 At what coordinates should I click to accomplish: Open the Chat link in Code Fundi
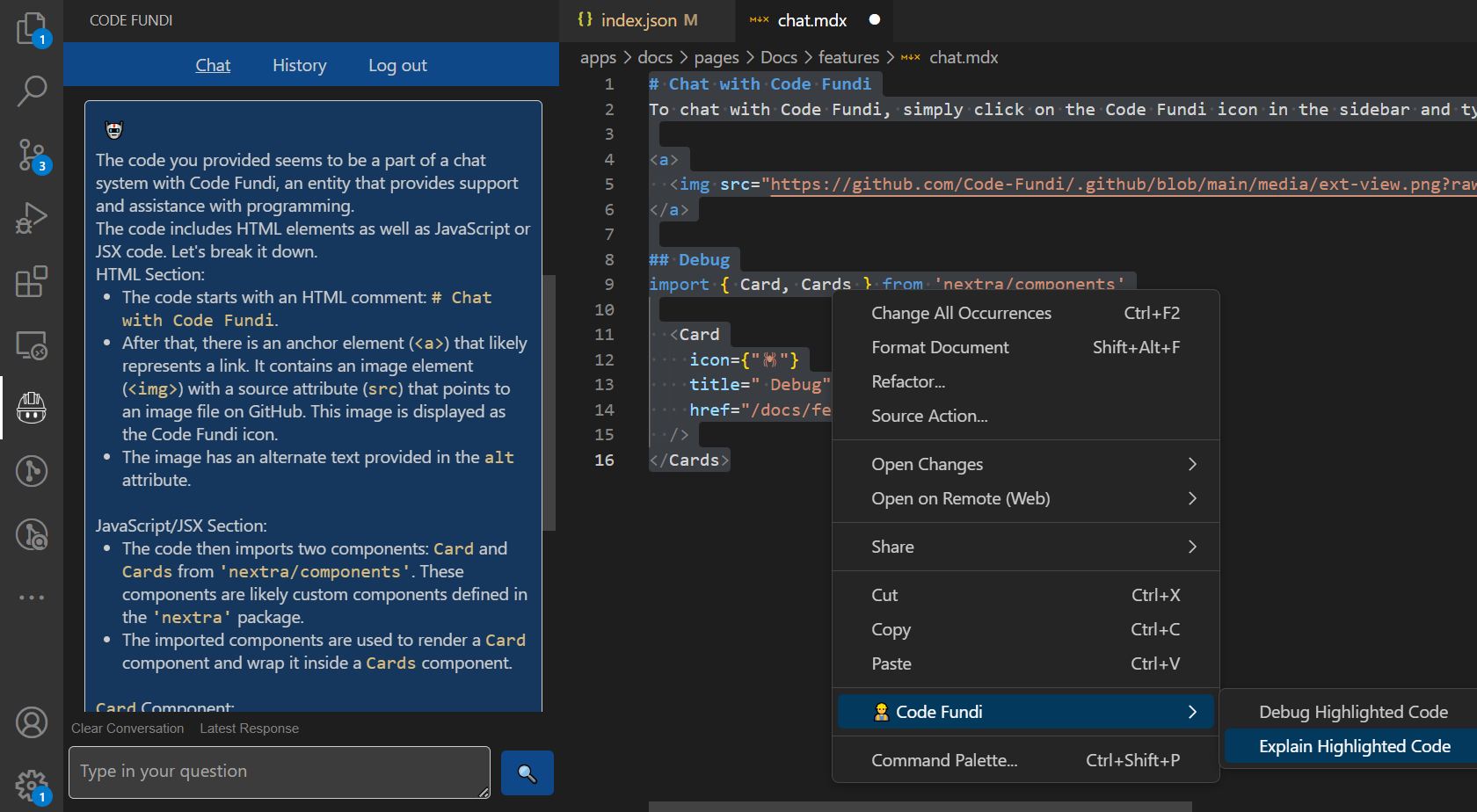tap(213, 65)
